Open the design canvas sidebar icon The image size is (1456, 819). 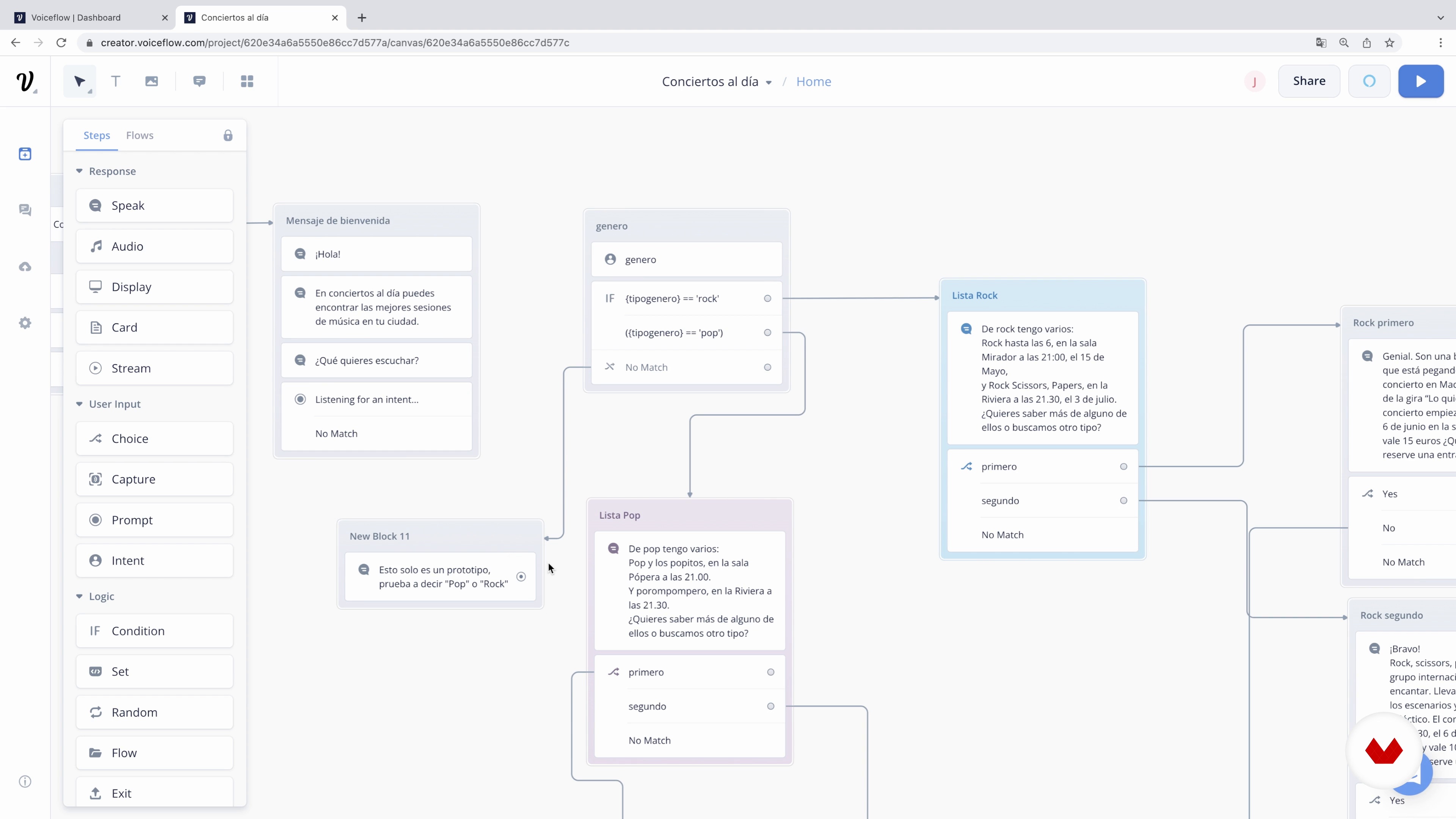tap(25, 154)
